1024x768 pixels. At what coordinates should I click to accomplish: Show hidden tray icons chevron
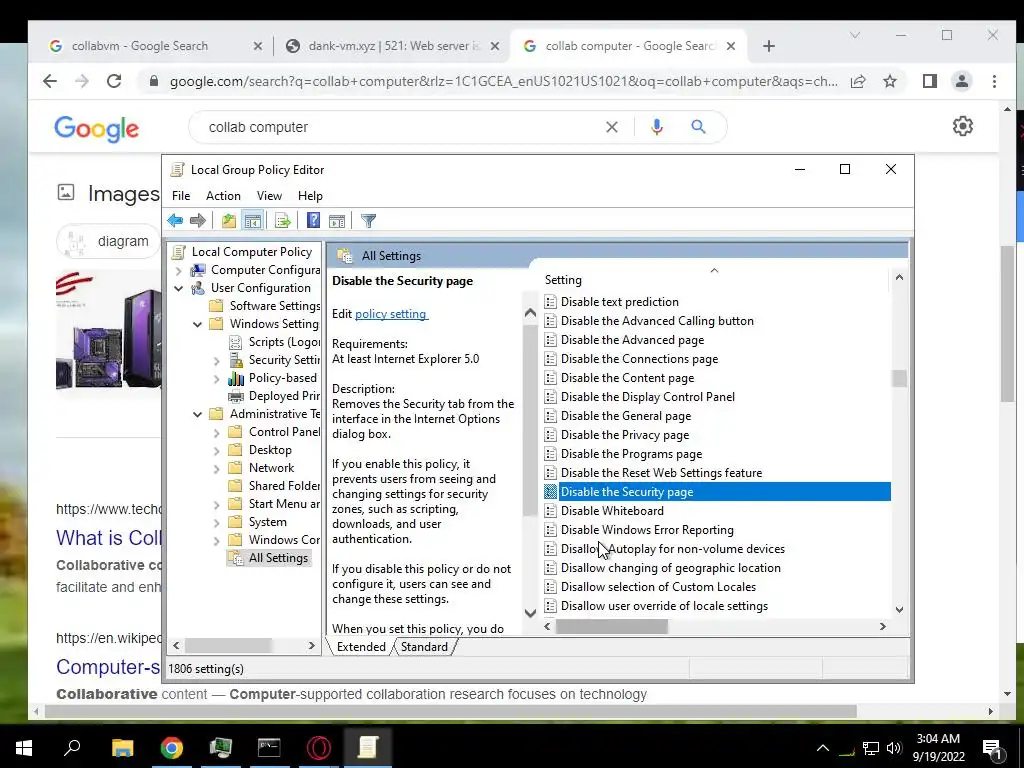[x=823, y=748]
